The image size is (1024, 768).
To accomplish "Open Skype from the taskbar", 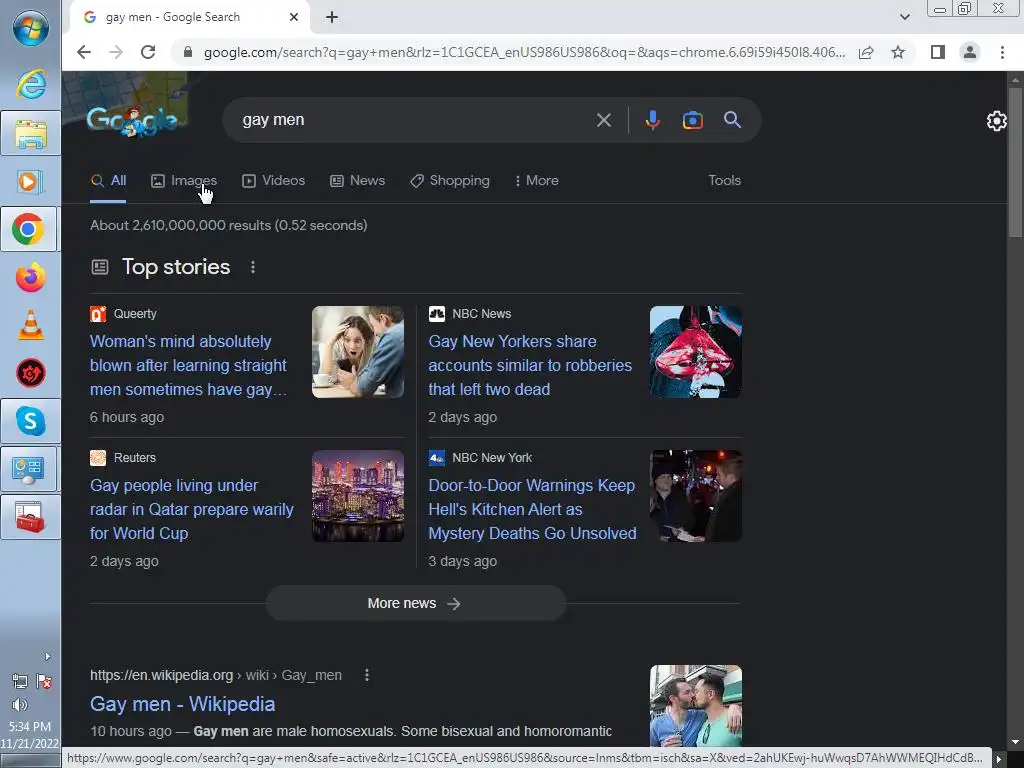I will [x=31, y=421].
